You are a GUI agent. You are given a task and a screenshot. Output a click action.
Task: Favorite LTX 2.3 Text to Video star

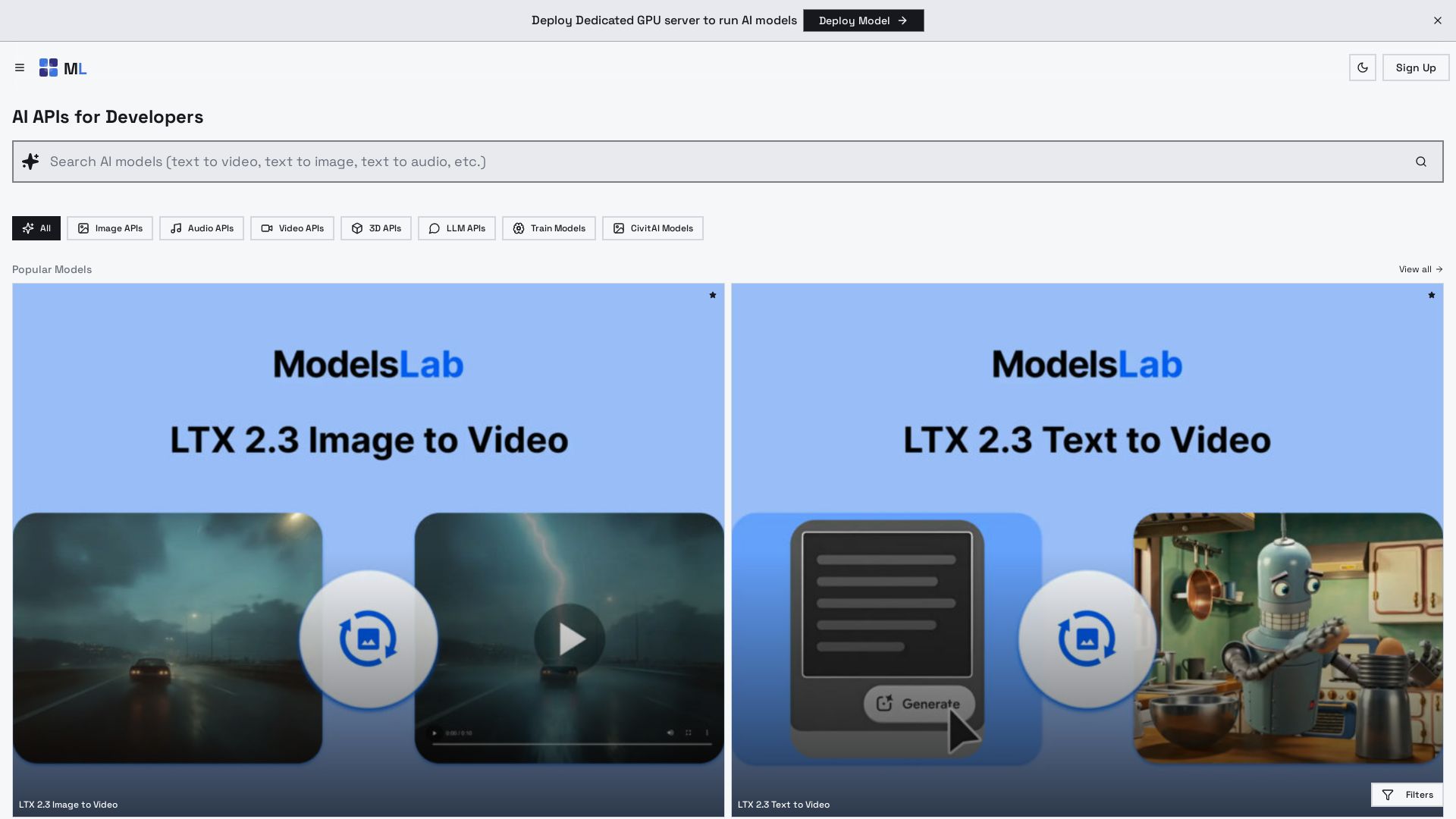click(x=1431, y=295)
